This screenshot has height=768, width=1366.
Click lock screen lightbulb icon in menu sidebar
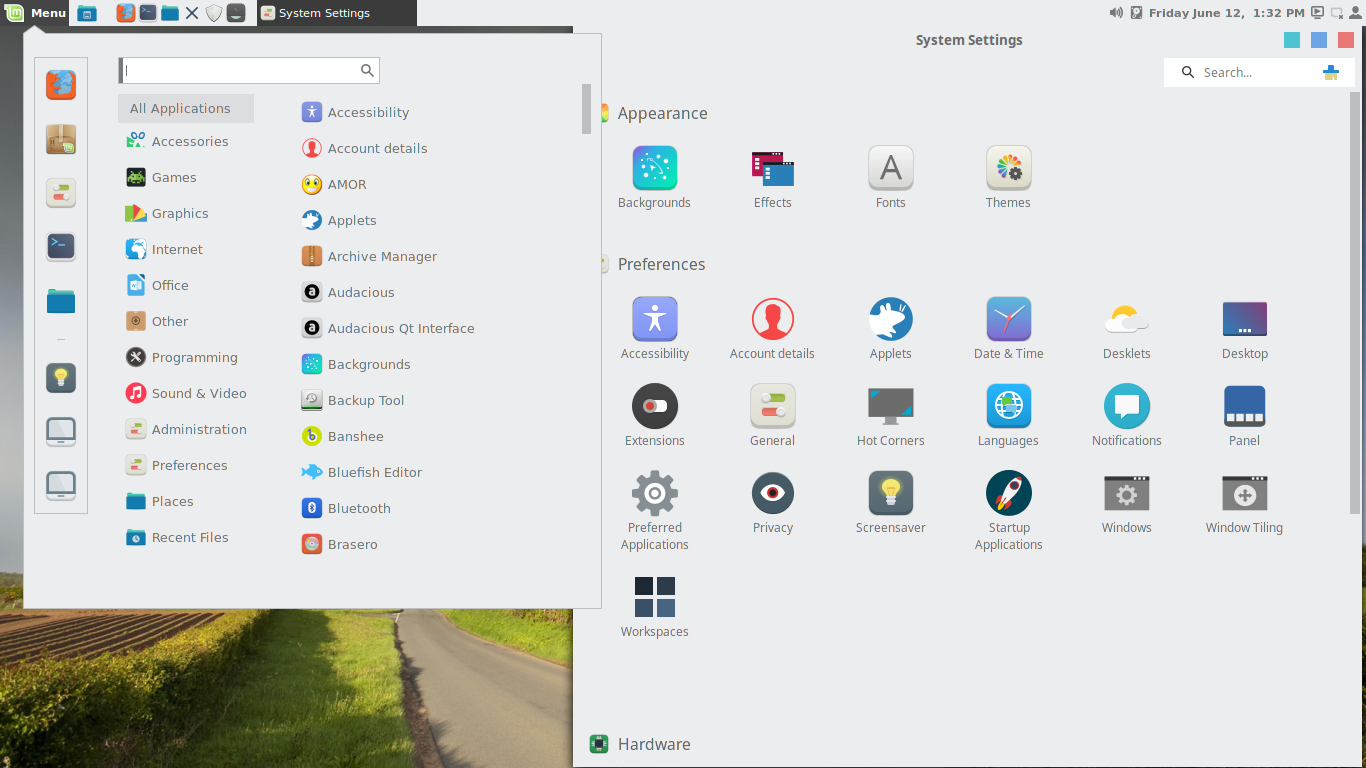(x=61, y=378)
